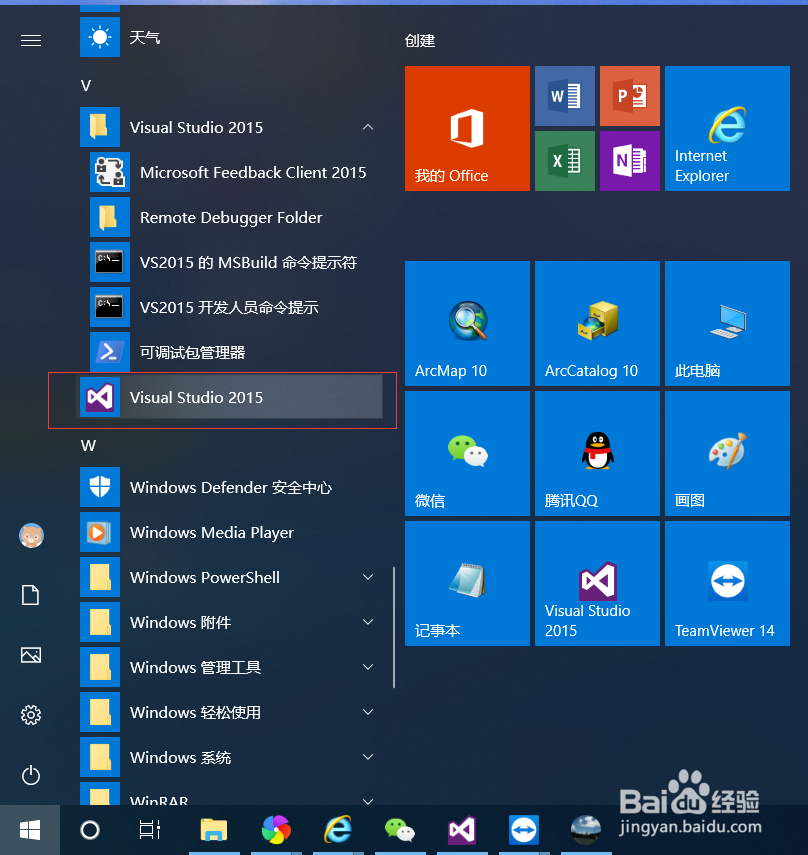The height and width of the screenshot is (855, 808).
Task: Open Cortana circle on taskbar
Action: tap(90, 830)
